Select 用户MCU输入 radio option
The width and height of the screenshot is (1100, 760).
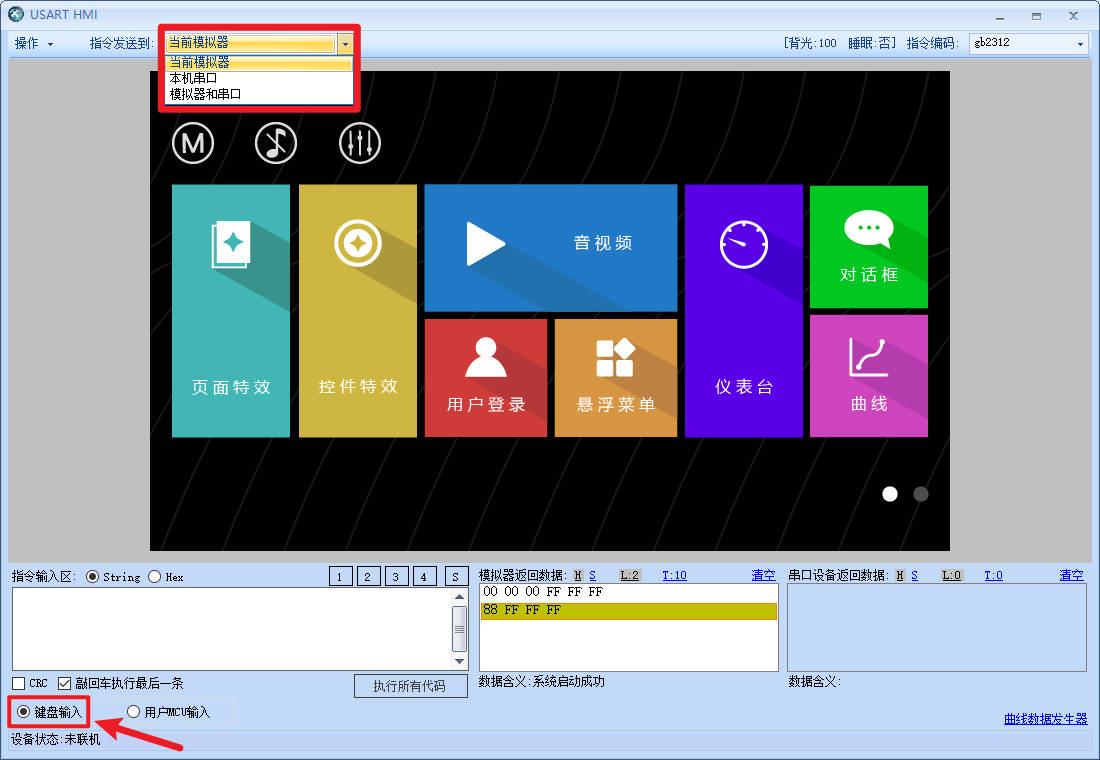tap(134, 712)
